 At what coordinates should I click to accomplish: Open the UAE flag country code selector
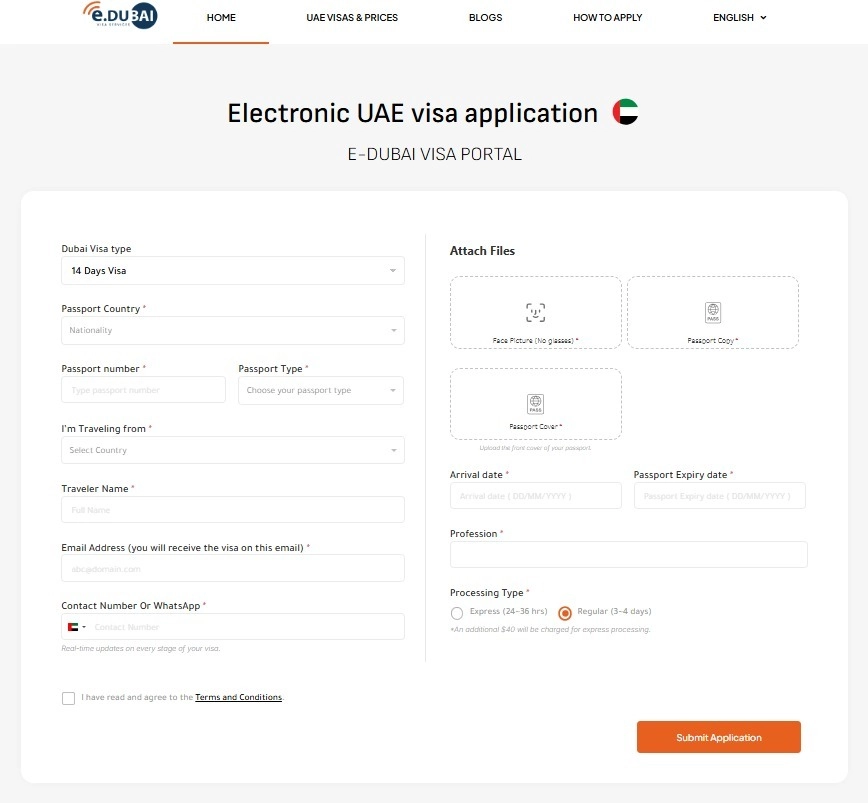point(76,627)
